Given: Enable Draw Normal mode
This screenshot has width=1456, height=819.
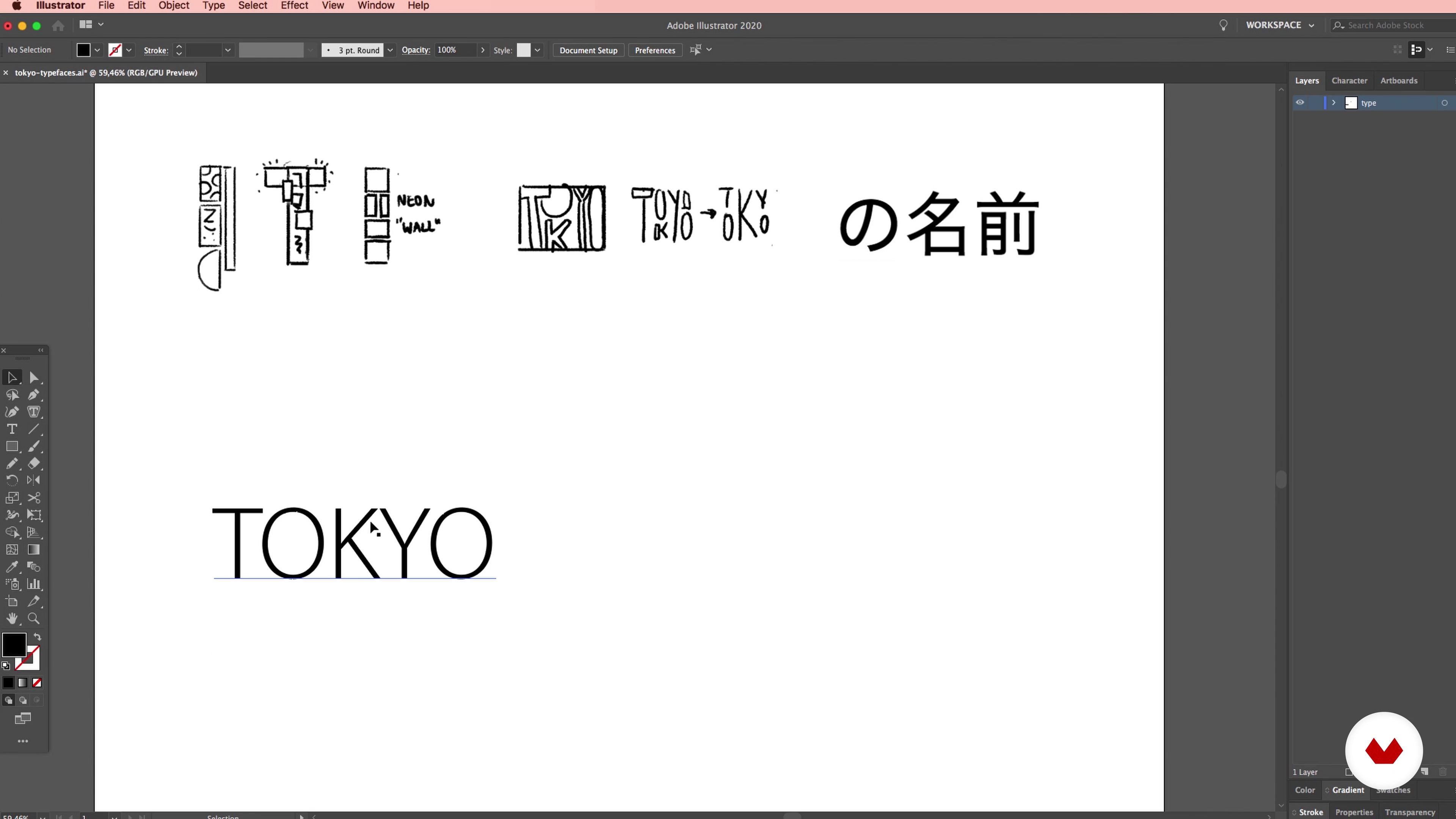Looking at the screenshot, I should pyautogui.click(x=8, y=700).
